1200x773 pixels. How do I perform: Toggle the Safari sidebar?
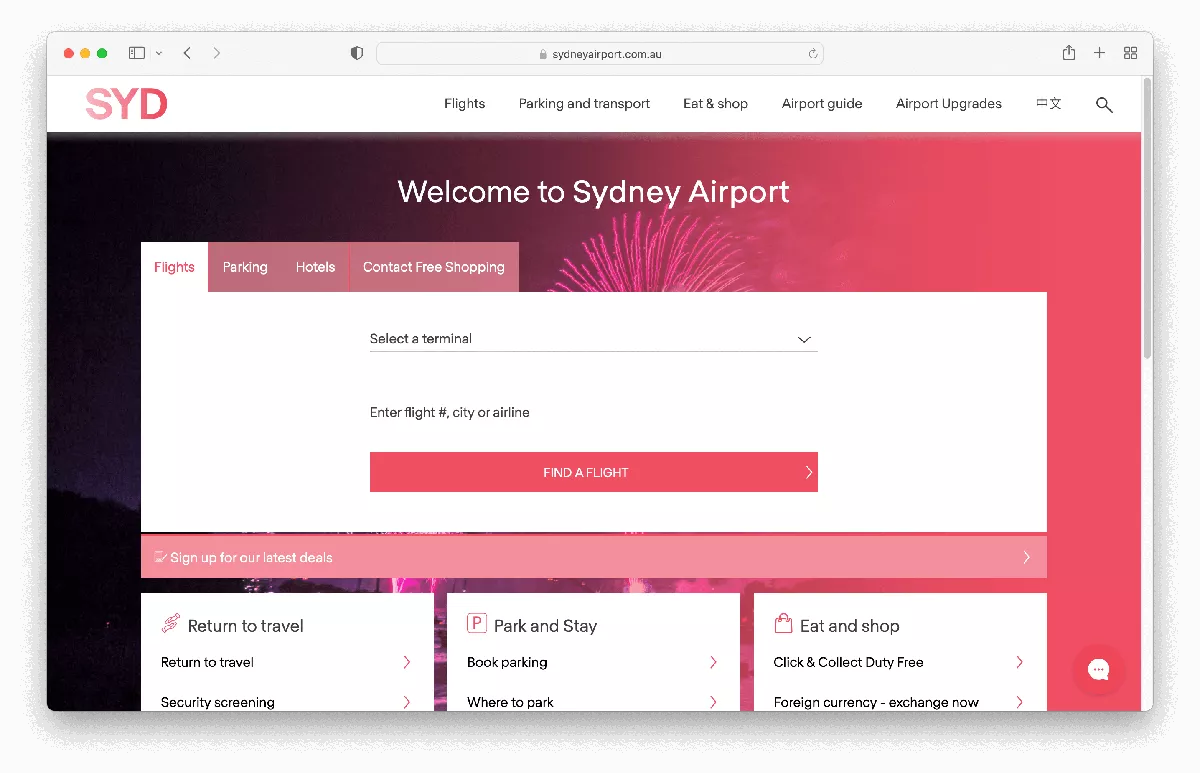point(137,53)
